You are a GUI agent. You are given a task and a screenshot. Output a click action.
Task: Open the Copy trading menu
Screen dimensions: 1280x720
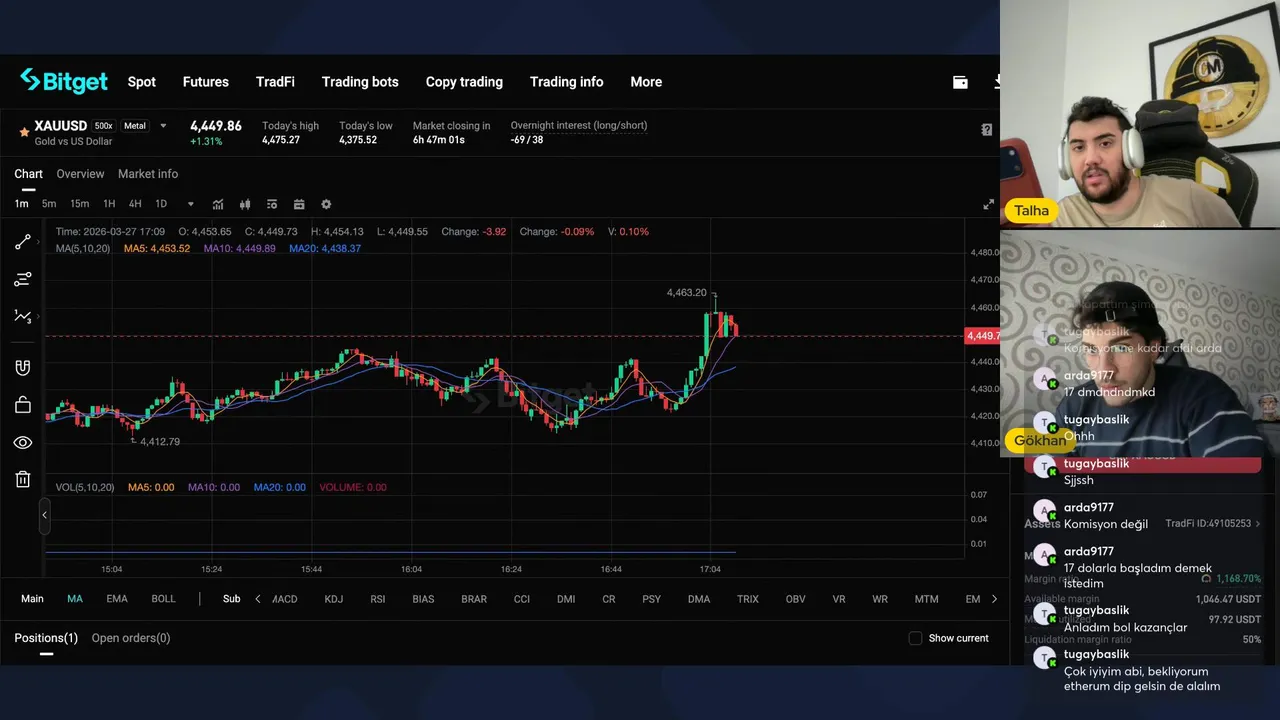[x=464, y=82]
